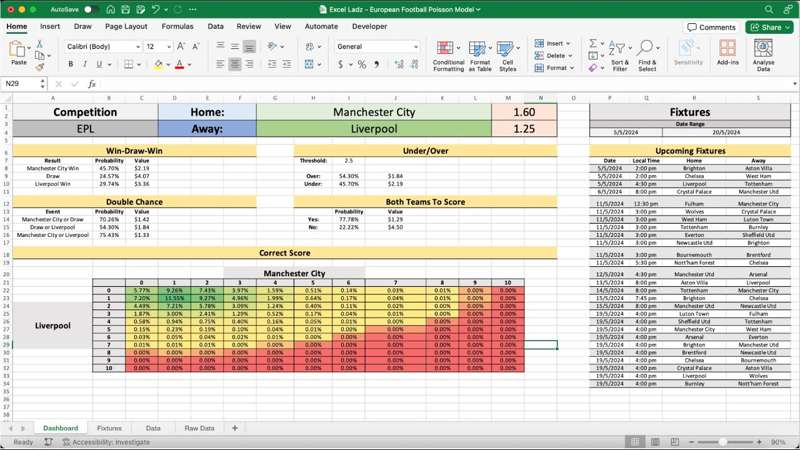Toggle Italic formatting

click(x=85, y=64)
